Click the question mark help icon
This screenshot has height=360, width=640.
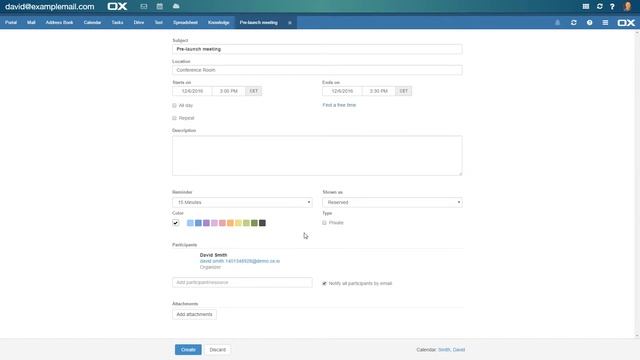[x=612, y=7]
